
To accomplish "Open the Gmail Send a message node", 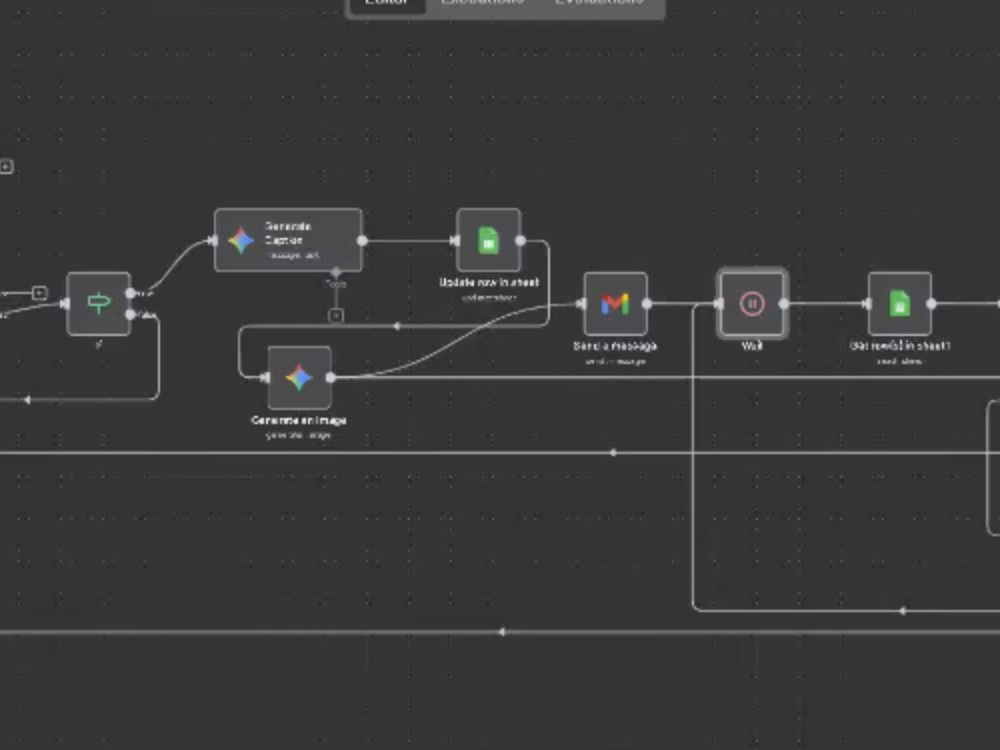I will 615,304.
